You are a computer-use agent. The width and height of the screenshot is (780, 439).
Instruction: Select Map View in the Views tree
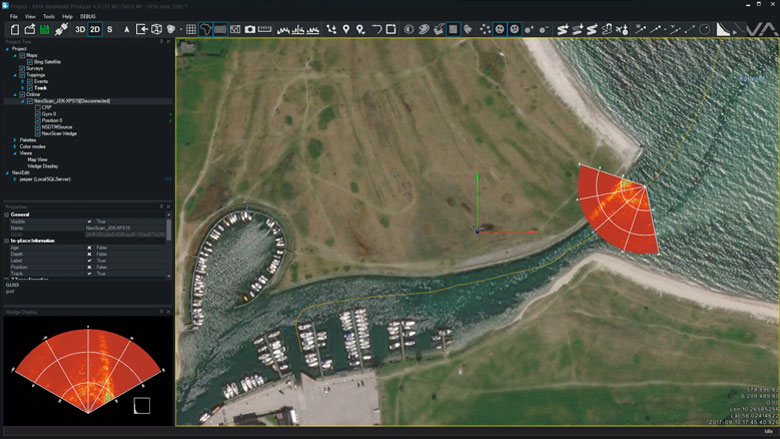click(38, 159)
